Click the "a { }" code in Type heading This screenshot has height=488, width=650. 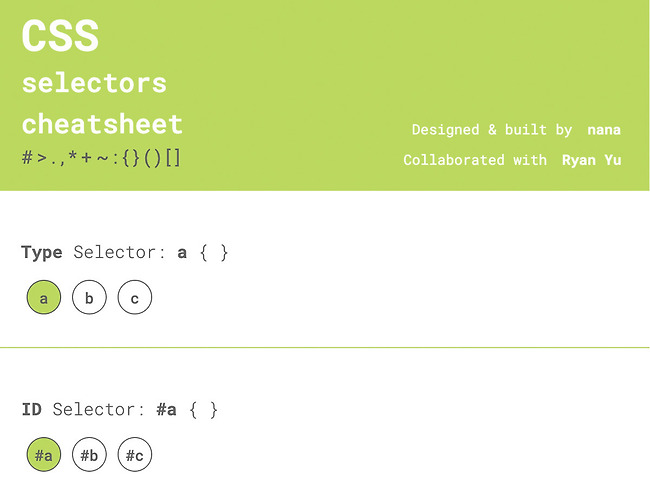(203, 253)
